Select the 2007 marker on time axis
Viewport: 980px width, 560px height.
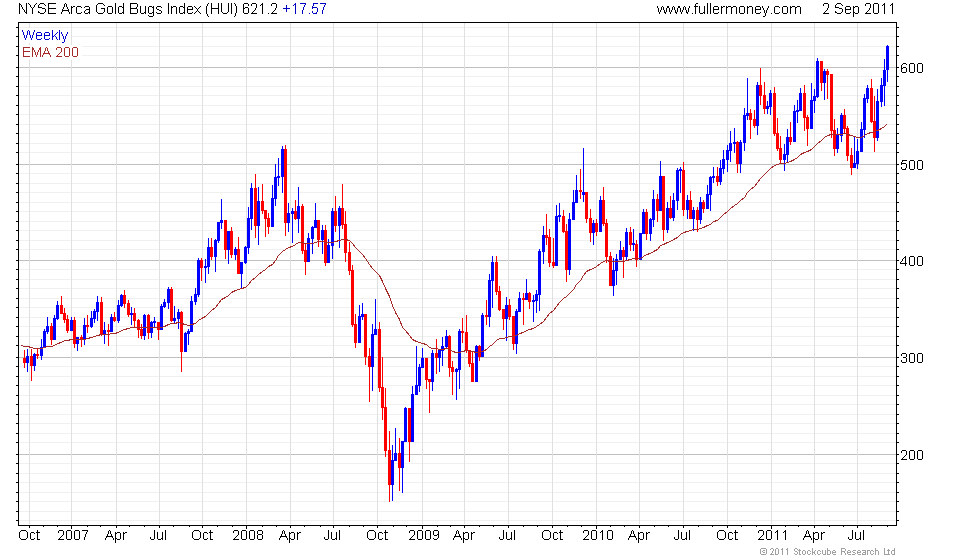pyautogui.click(x=72, y=536)
